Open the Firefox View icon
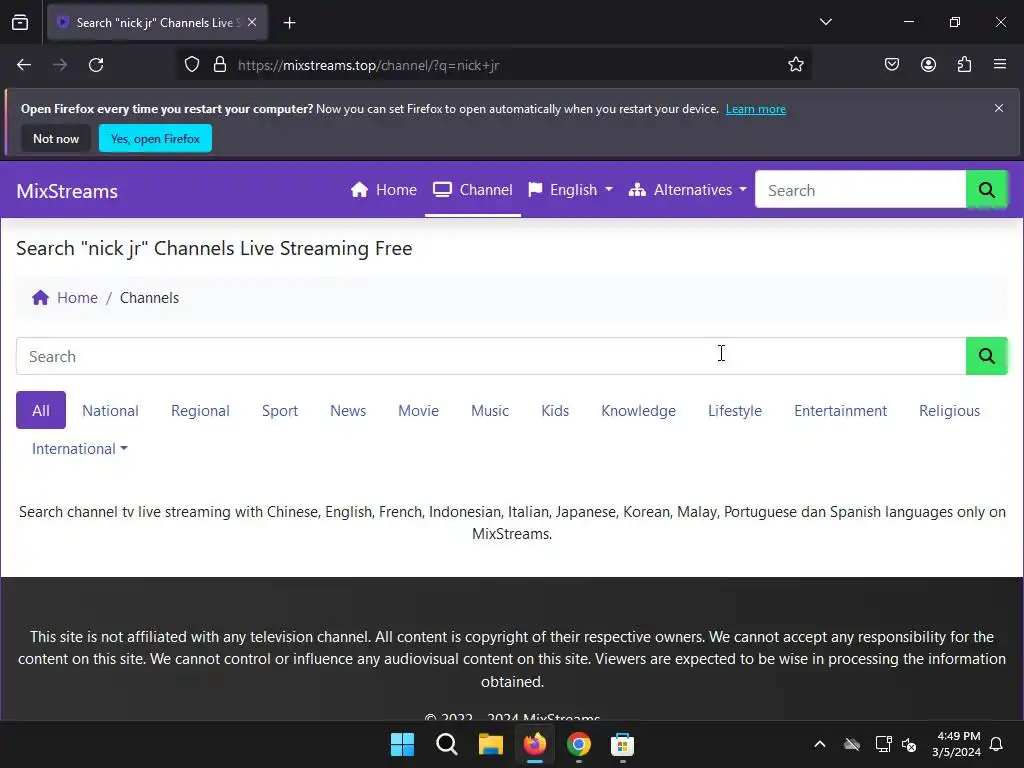This screenshot has height=768, width=1024. [x=20, y=23]
